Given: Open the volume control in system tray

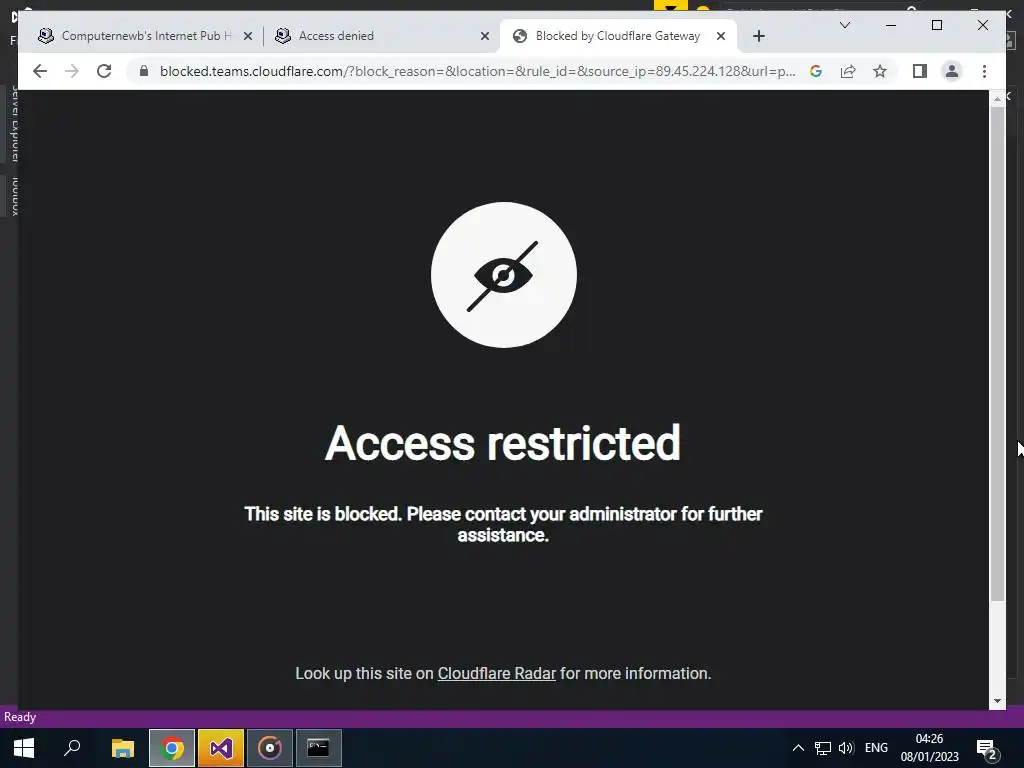Looking at the screenshot, I should coord(846,748).
